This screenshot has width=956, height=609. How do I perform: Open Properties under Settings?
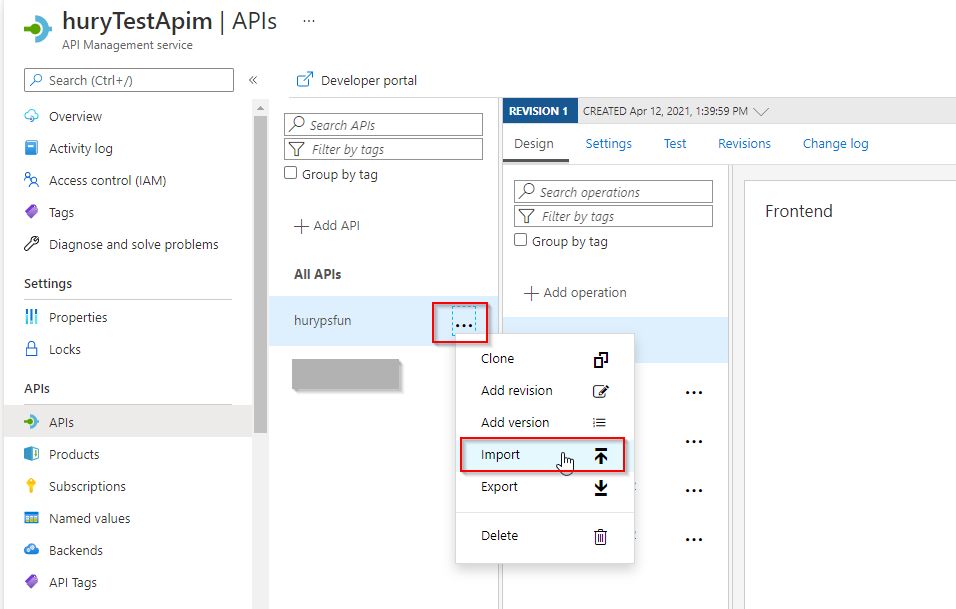point(77,318)
